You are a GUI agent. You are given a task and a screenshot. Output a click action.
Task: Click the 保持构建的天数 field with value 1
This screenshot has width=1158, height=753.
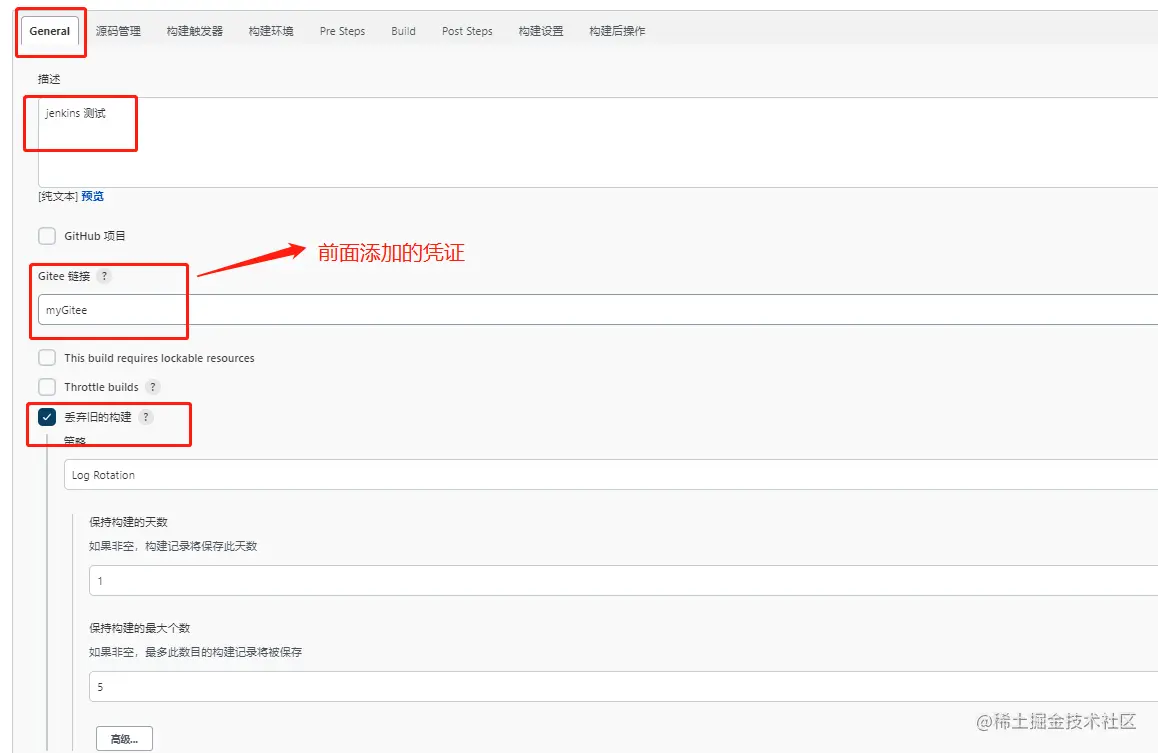point(623,581)
